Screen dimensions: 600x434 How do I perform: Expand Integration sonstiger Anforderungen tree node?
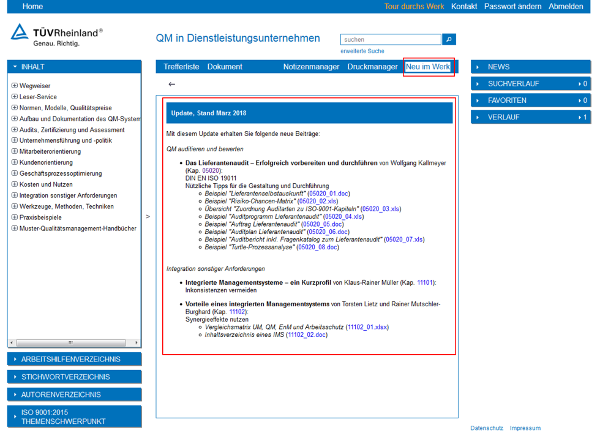click(14, 195)
